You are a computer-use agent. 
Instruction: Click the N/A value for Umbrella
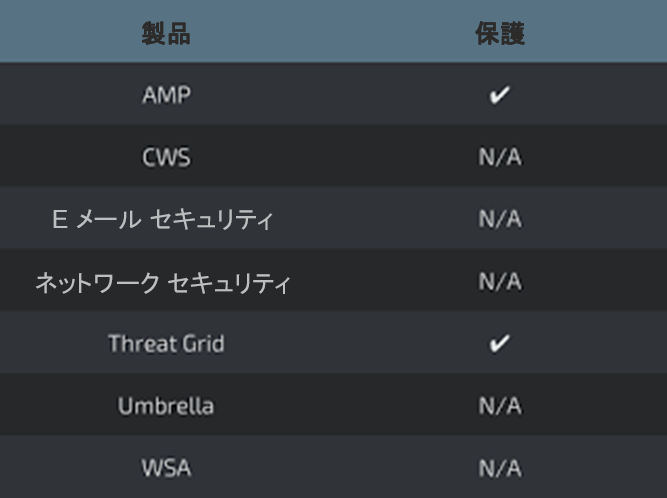click(500, 406)
